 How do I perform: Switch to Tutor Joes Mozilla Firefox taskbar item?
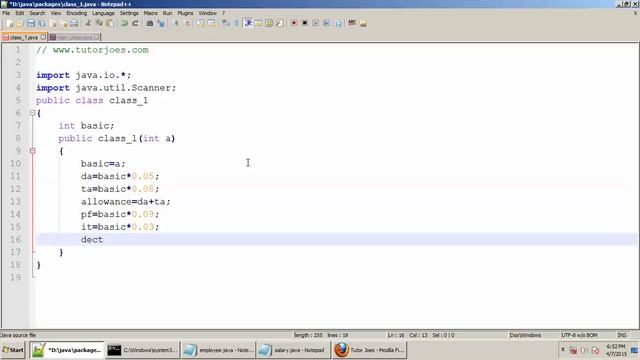pyautogui.click(x=369, y=350)
